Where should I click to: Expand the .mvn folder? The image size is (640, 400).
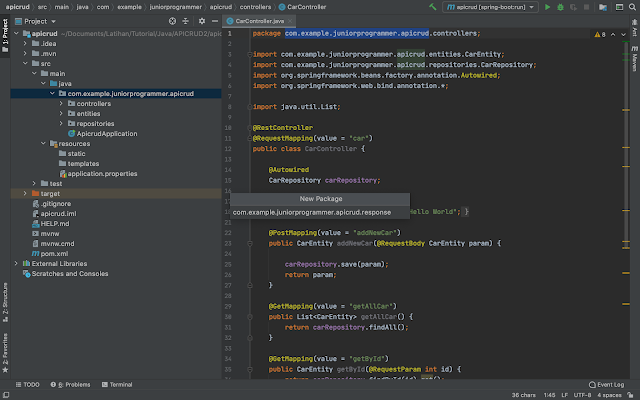pos(25,53)
